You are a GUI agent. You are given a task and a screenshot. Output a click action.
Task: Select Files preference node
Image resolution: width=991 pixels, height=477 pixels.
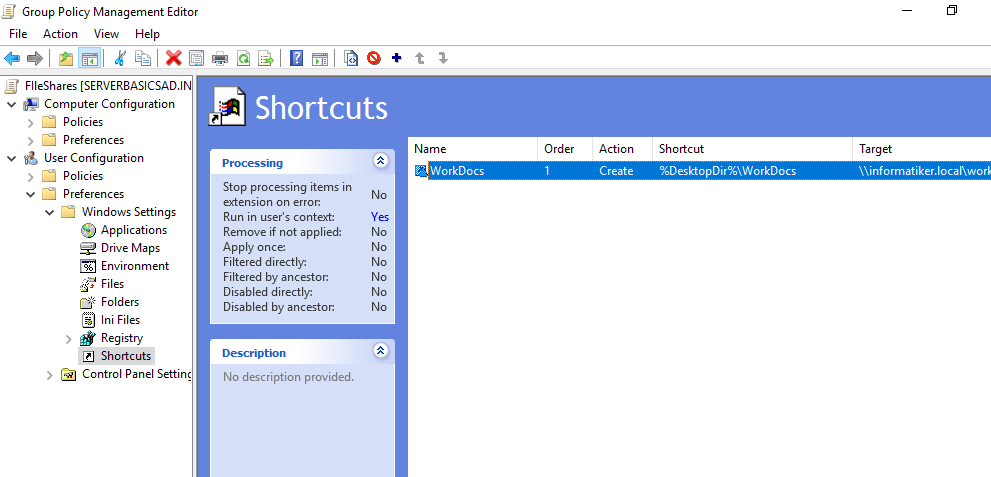point(112,284)
